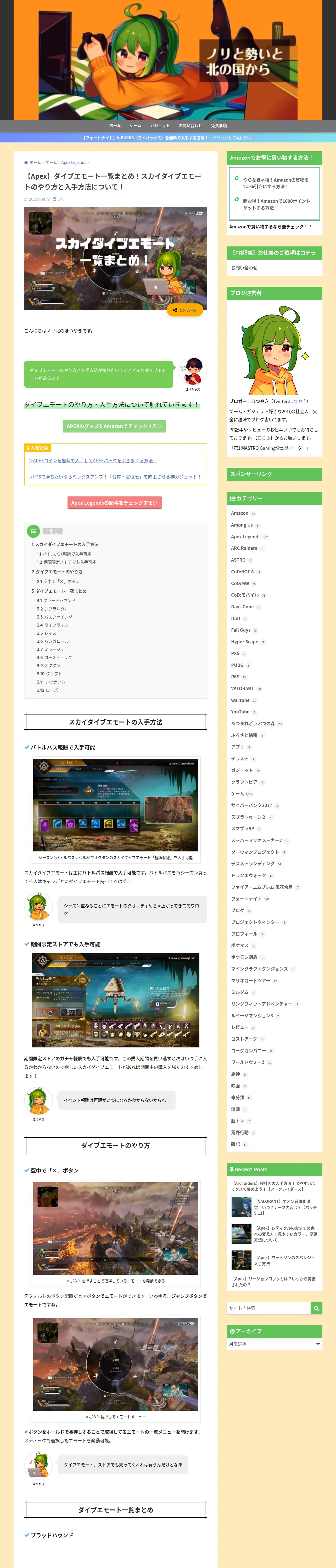Open the Apex リージョンロックとは recent post
The height and width of the screenshot is (1568, 336).
274,1281
